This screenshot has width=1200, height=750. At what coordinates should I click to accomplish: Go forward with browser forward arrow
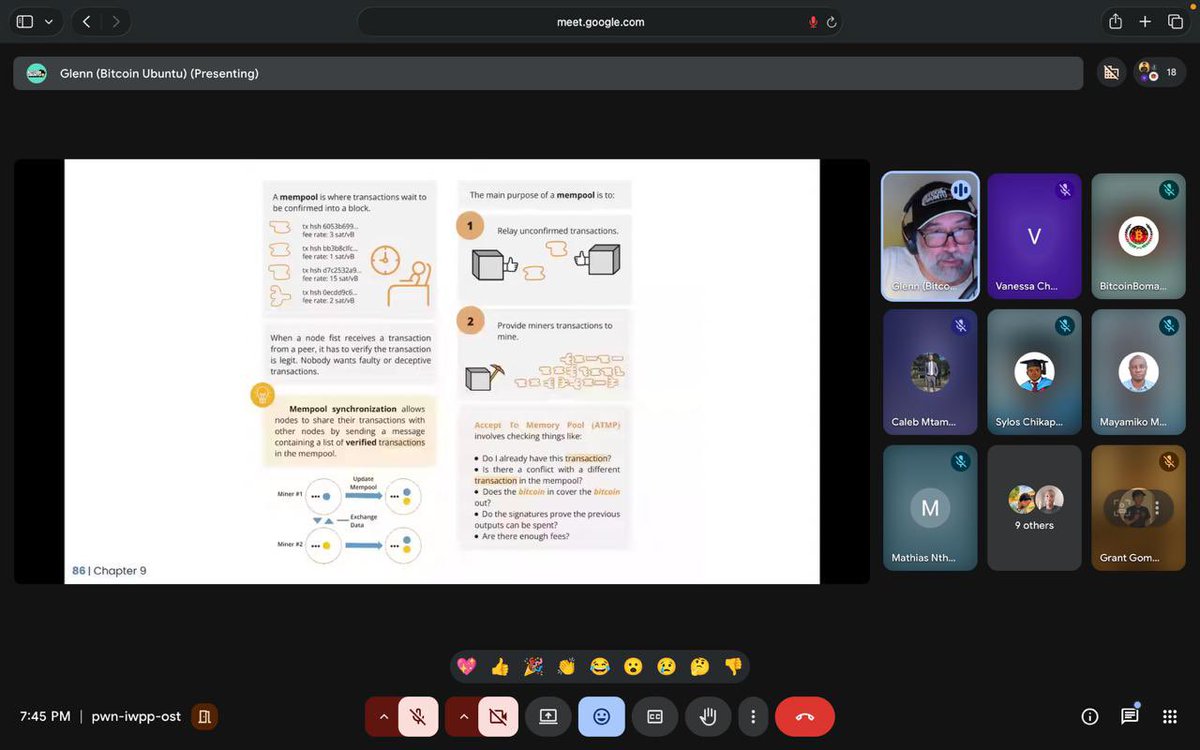point(116,21)
